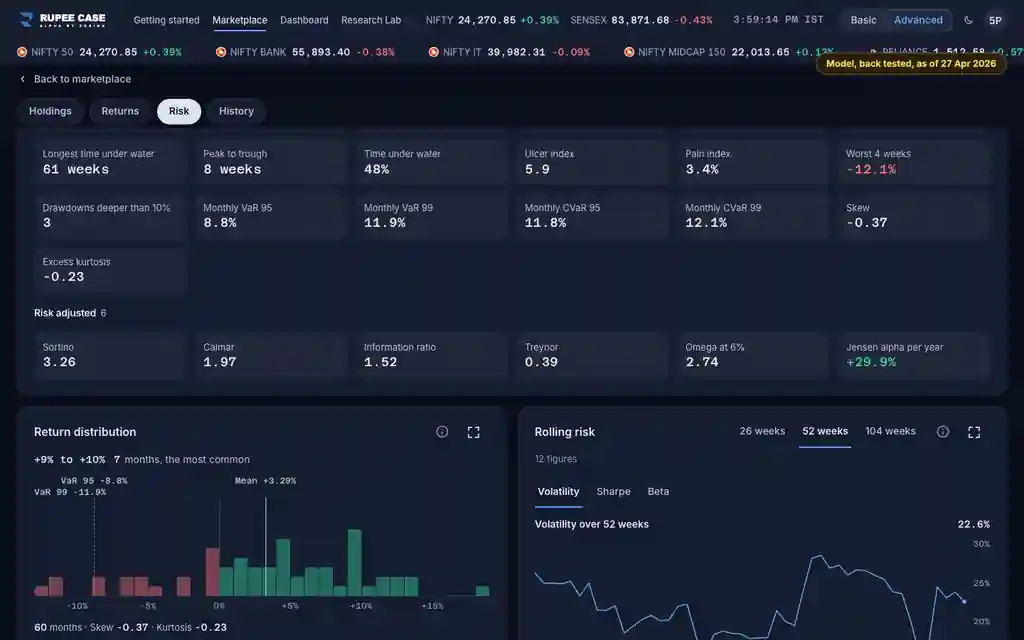1024x640 pixels.
Task: Go back to marketplace link
Action: 82,79
